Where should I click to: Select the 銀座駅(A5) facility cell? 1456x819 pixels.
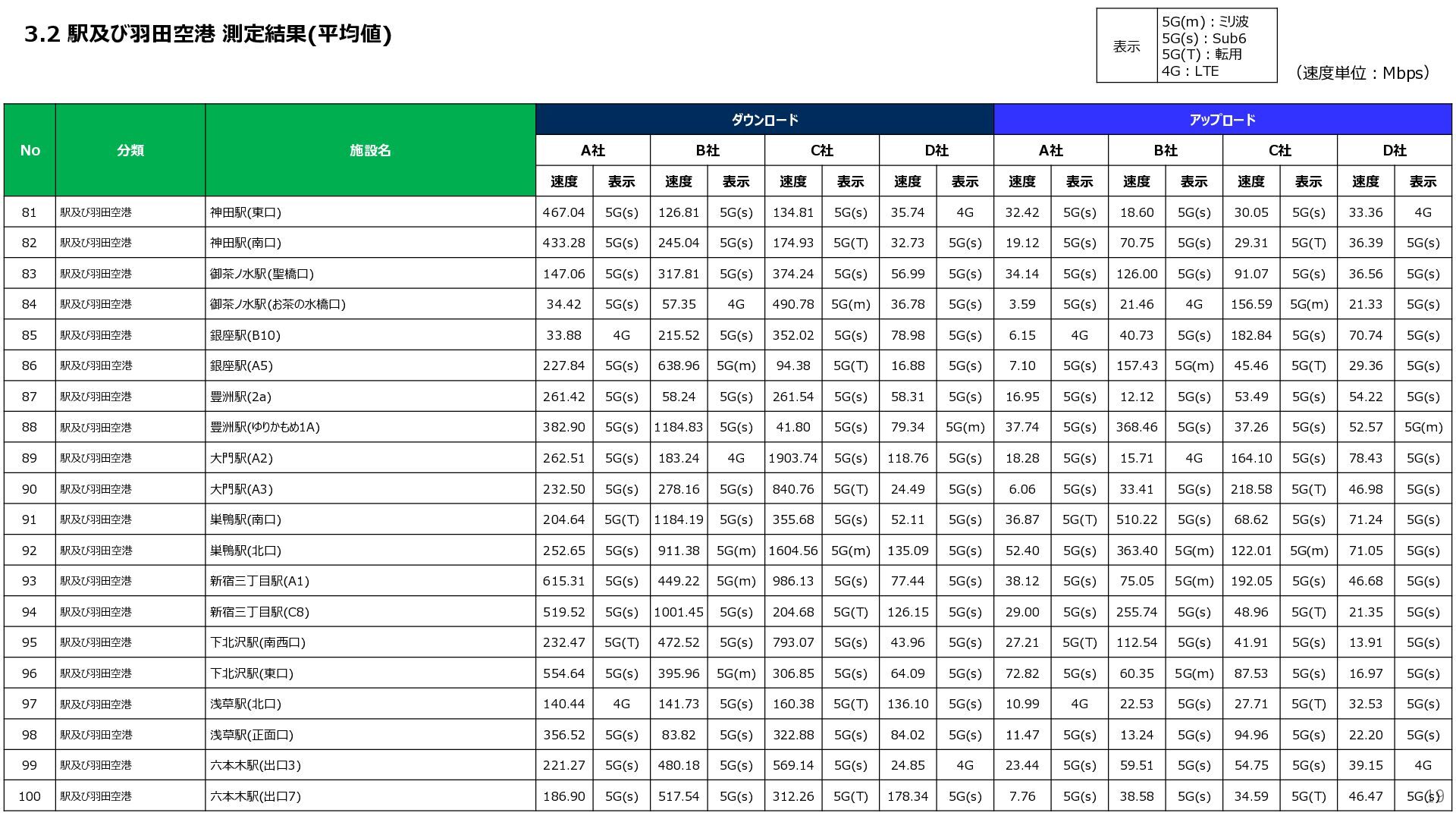click(241, 366)
